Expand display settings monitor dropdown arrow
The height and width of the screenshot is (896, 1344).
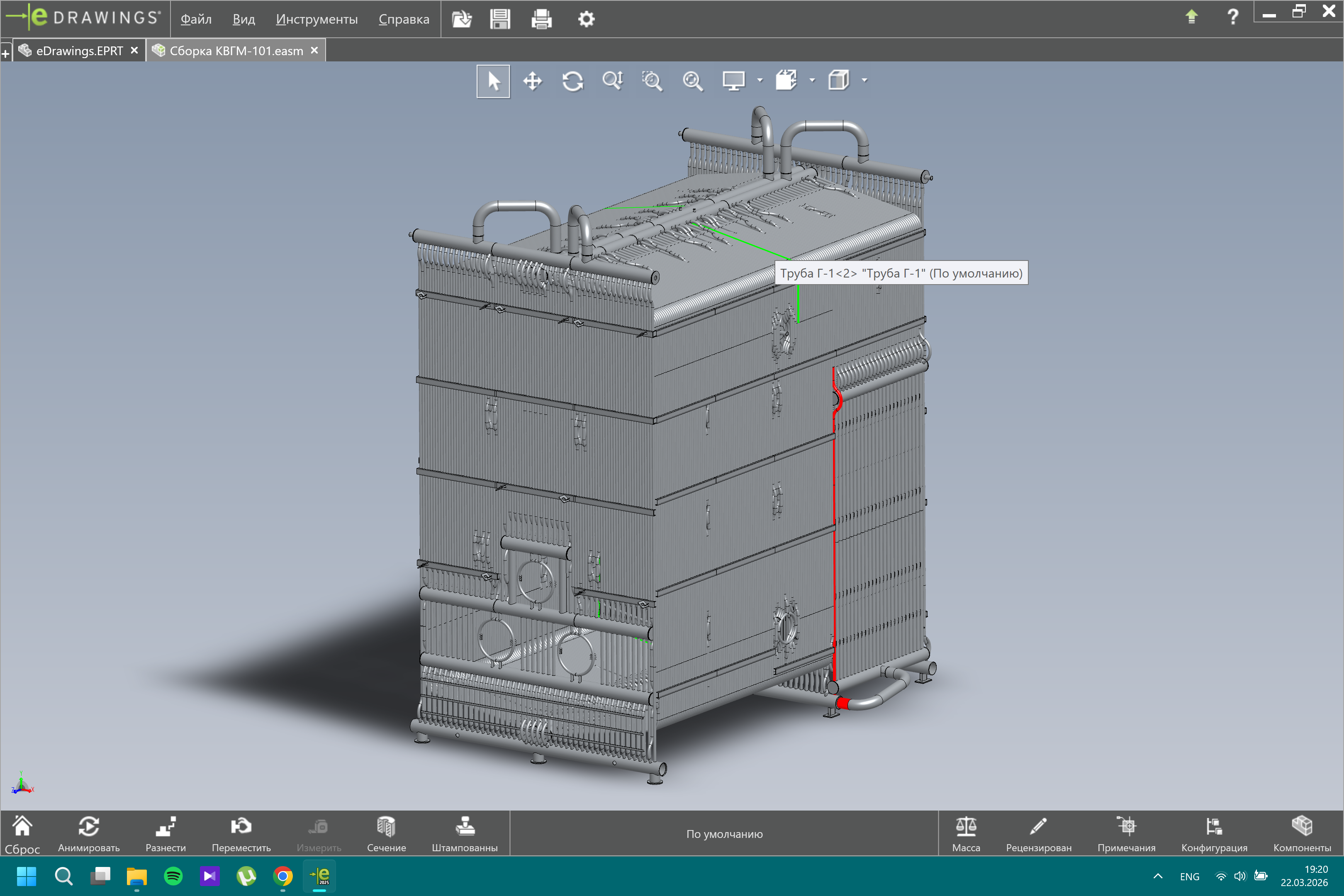760,80
